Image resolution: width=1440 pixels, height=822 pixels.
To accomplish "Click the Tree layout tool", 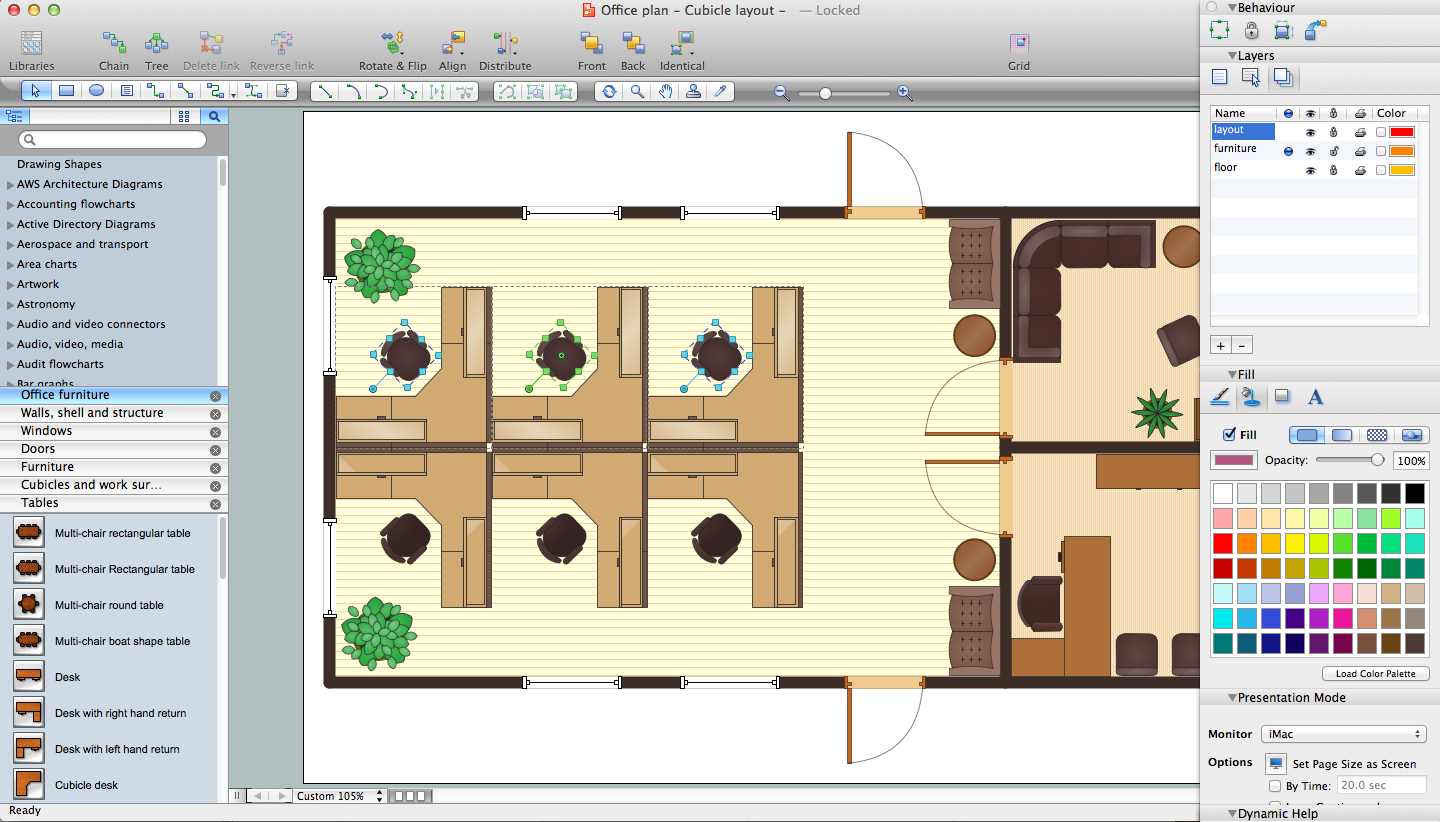I will coord(156,44).
